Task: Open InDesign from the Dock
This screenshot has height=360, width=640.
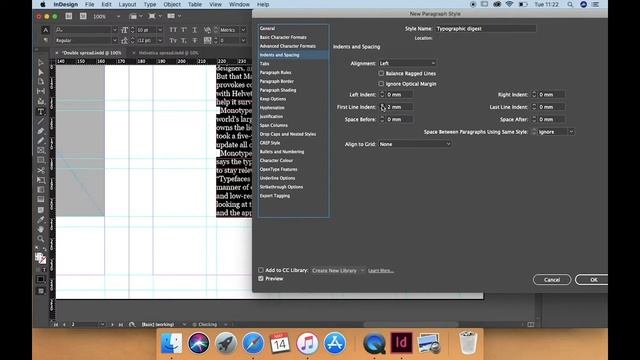Action: 401,342
